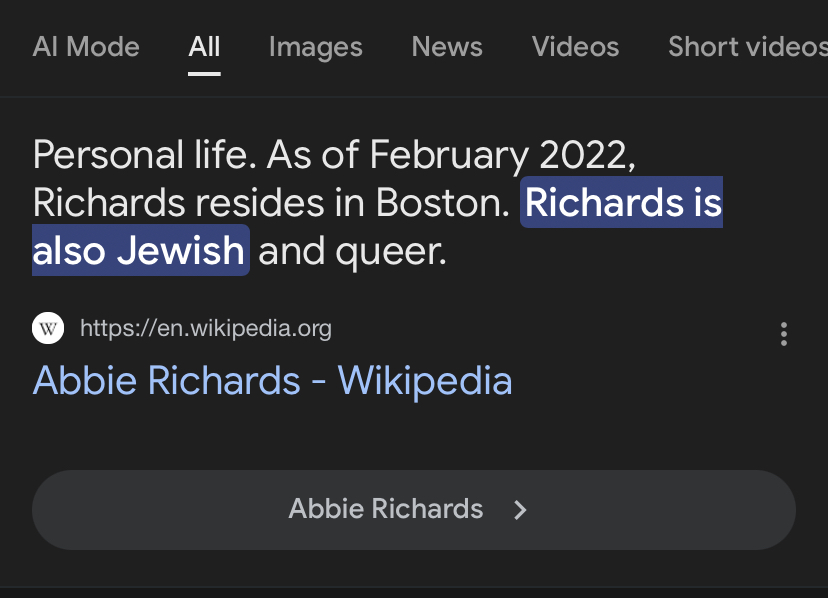Click the words "and queer." in snippet

(x=352, y=251)
